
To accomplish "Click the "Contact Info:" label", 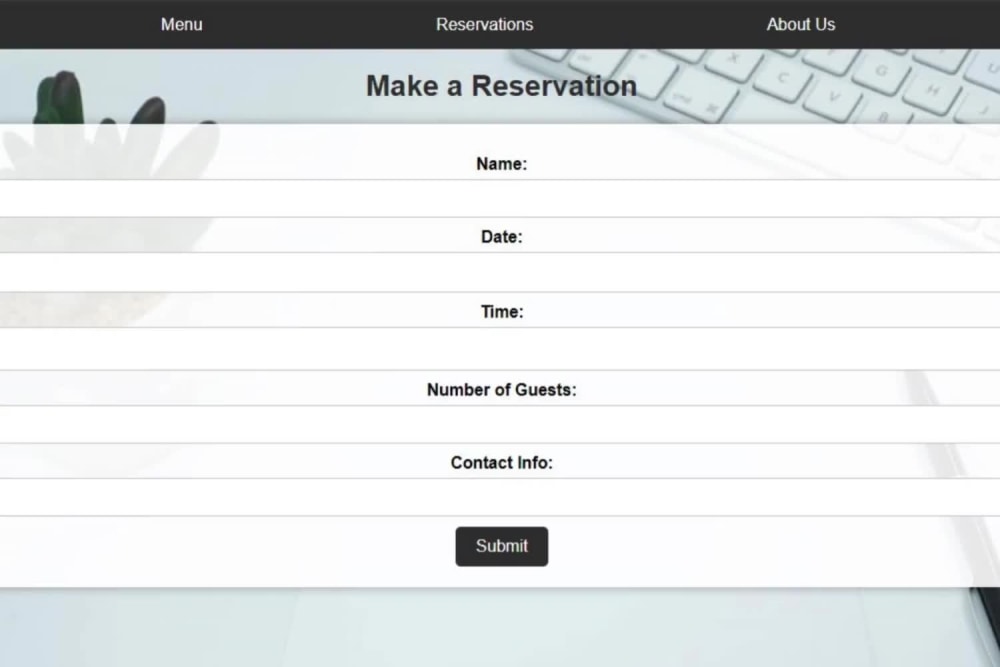I will [x=502, y=462].
